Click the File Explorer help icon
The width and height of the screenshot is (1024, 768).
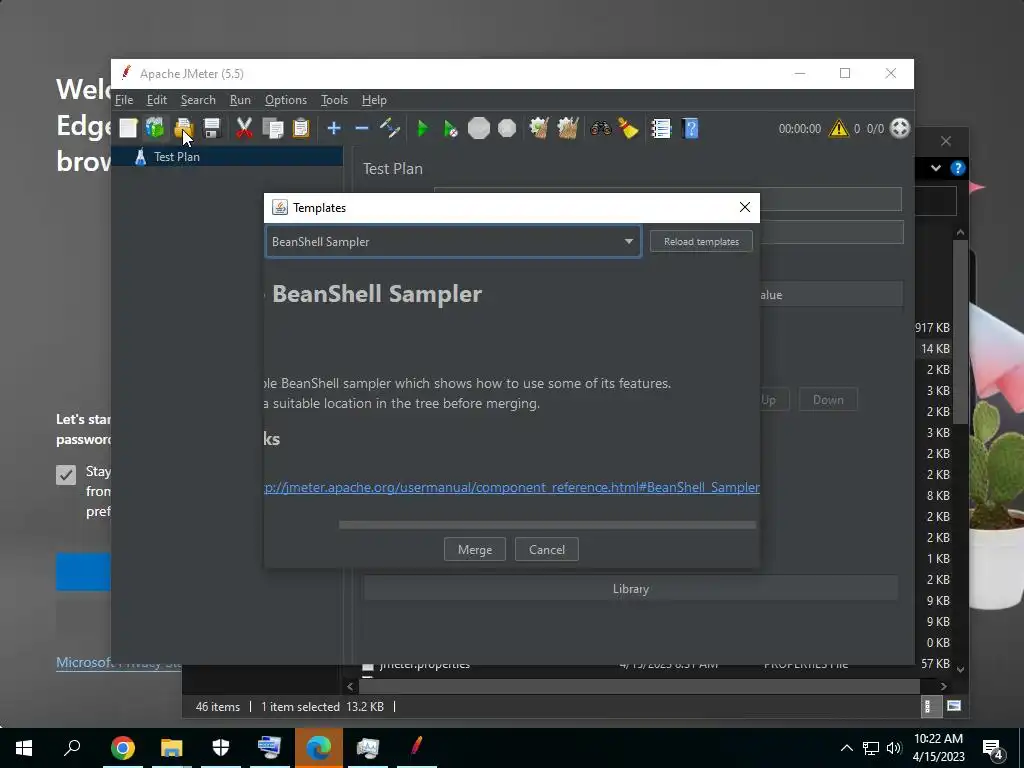[957, 168]
